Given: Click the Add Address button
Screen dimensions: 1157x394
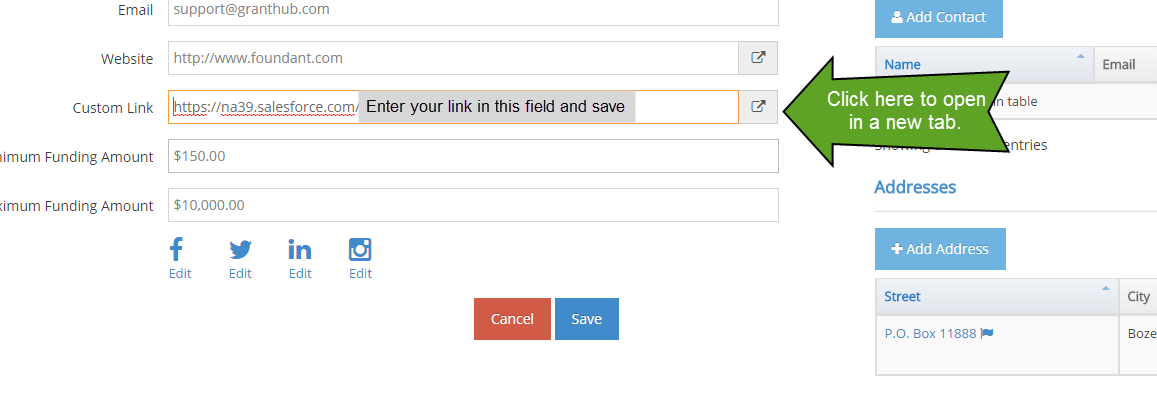Looking at the screenshot, I should [940, 249].
